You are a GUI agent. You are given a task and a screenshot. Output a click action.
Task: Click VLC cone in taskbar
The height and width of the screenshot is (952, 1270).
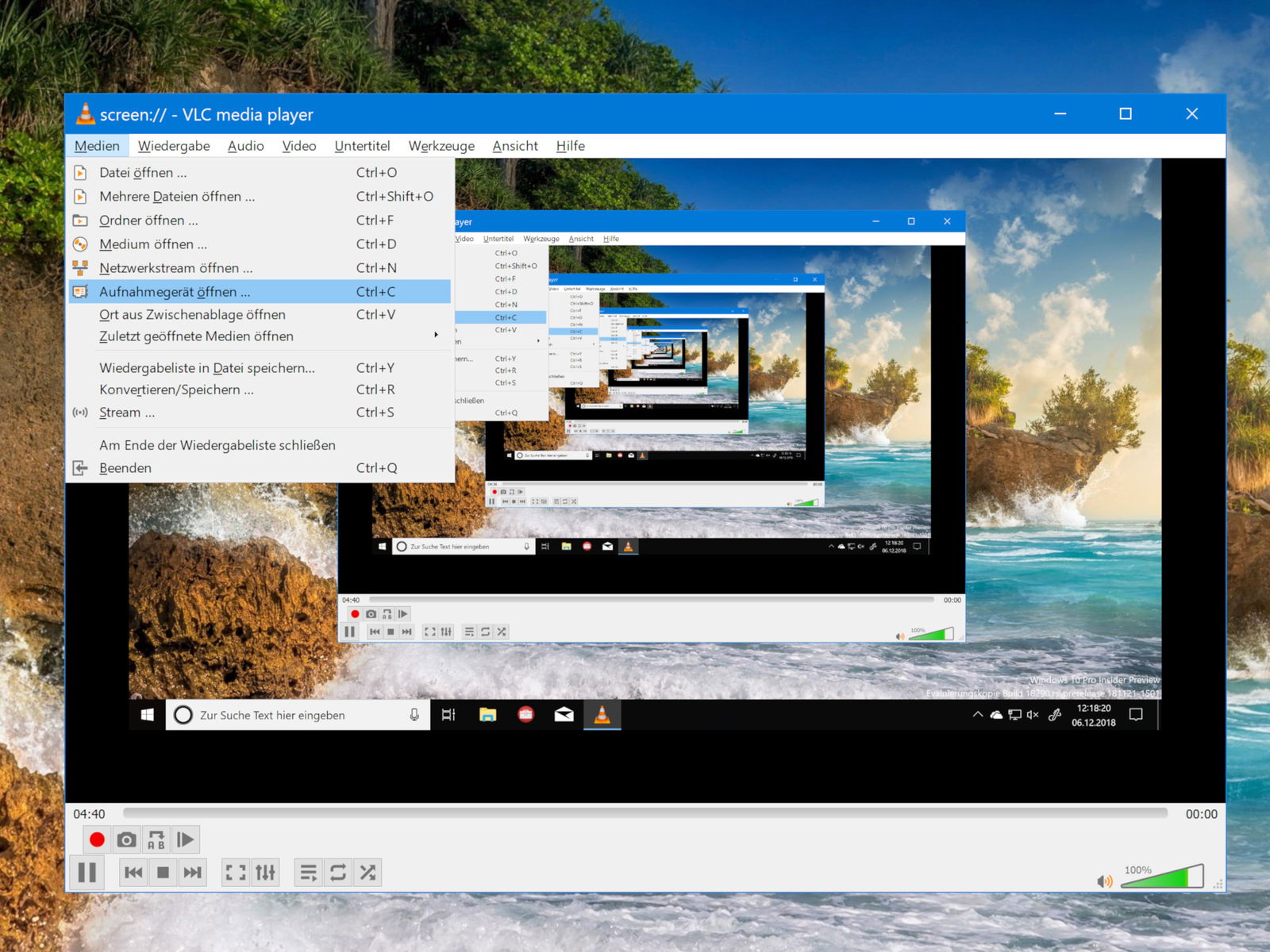pos(602,715)
